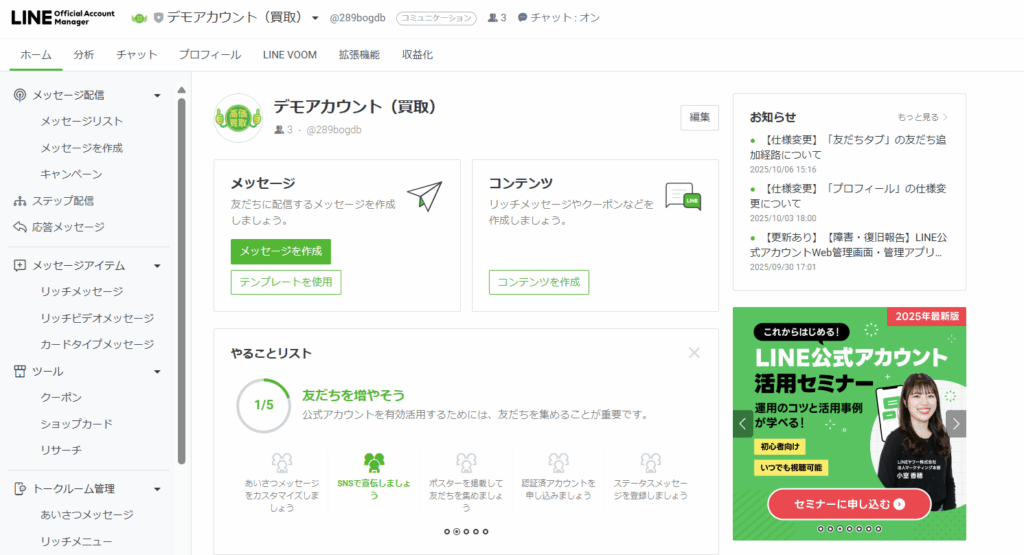
Task: Click the チャット：オン status in header
Action: click(x=558, y=18)
